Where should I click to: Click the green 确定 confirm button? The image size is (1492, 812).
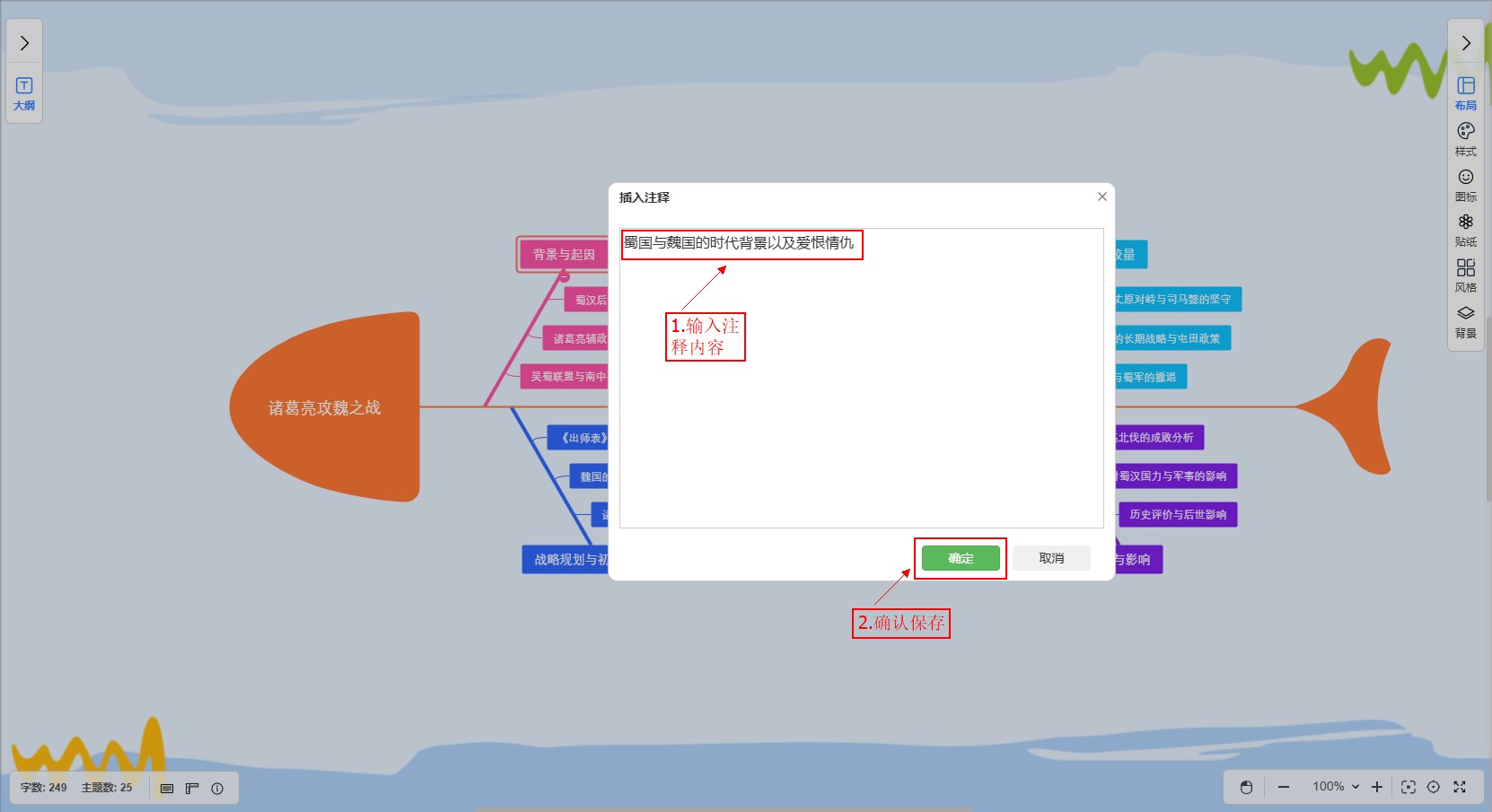[x=961, y=558]
